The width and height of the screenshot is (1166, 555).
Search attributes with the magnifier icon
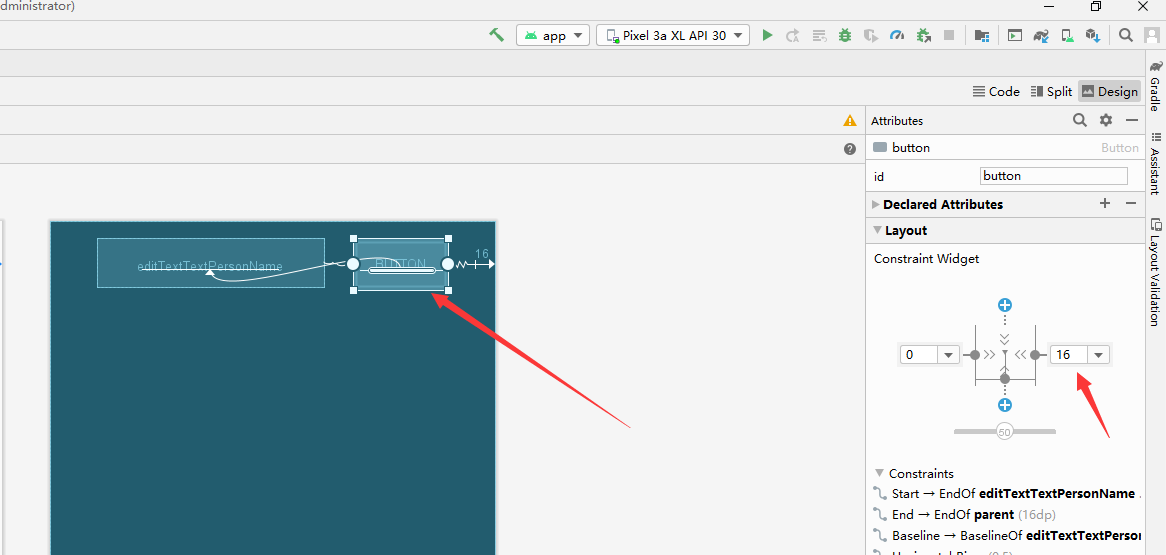click(x=1080, y=120)
